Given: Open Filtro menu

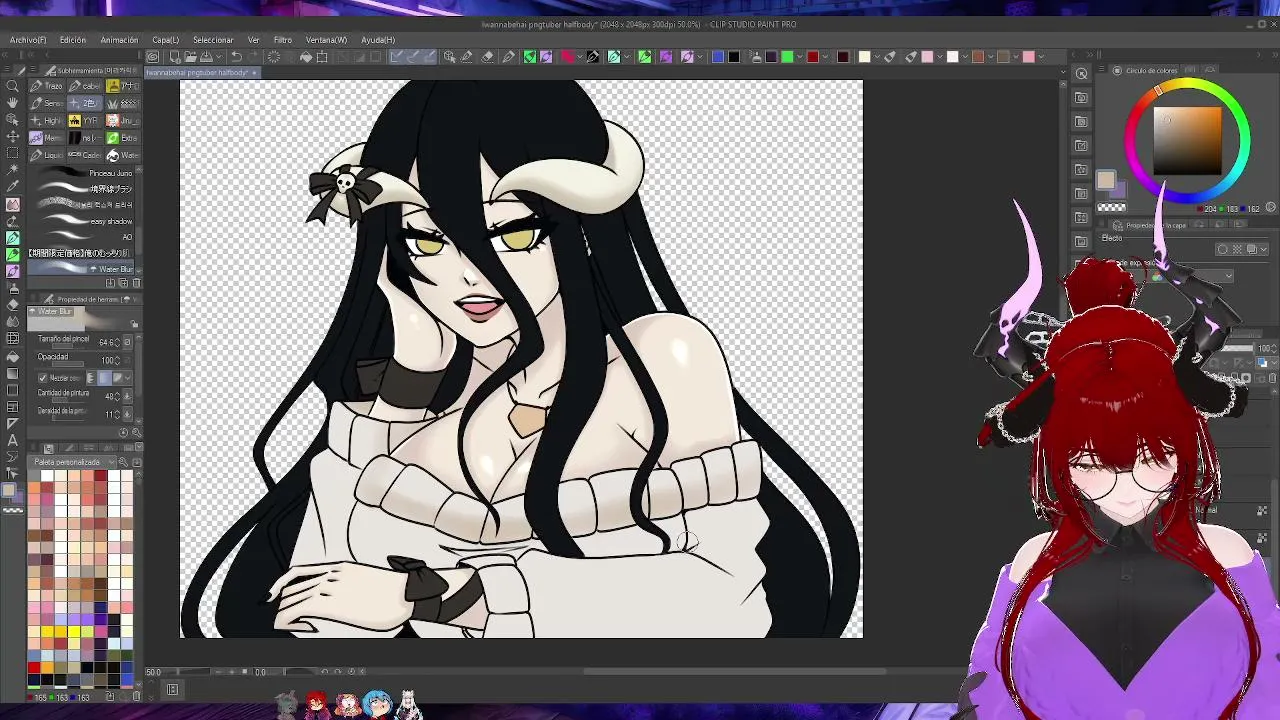Looking at the screenshot, I should pyautogui.click(x=283, y=40).
